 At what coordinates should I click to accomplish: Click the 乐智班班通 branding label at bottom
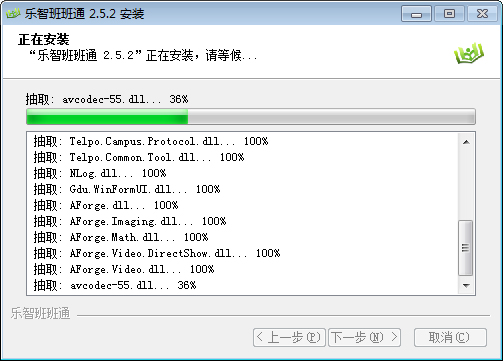pyautogui.click(x=40, y=314)
